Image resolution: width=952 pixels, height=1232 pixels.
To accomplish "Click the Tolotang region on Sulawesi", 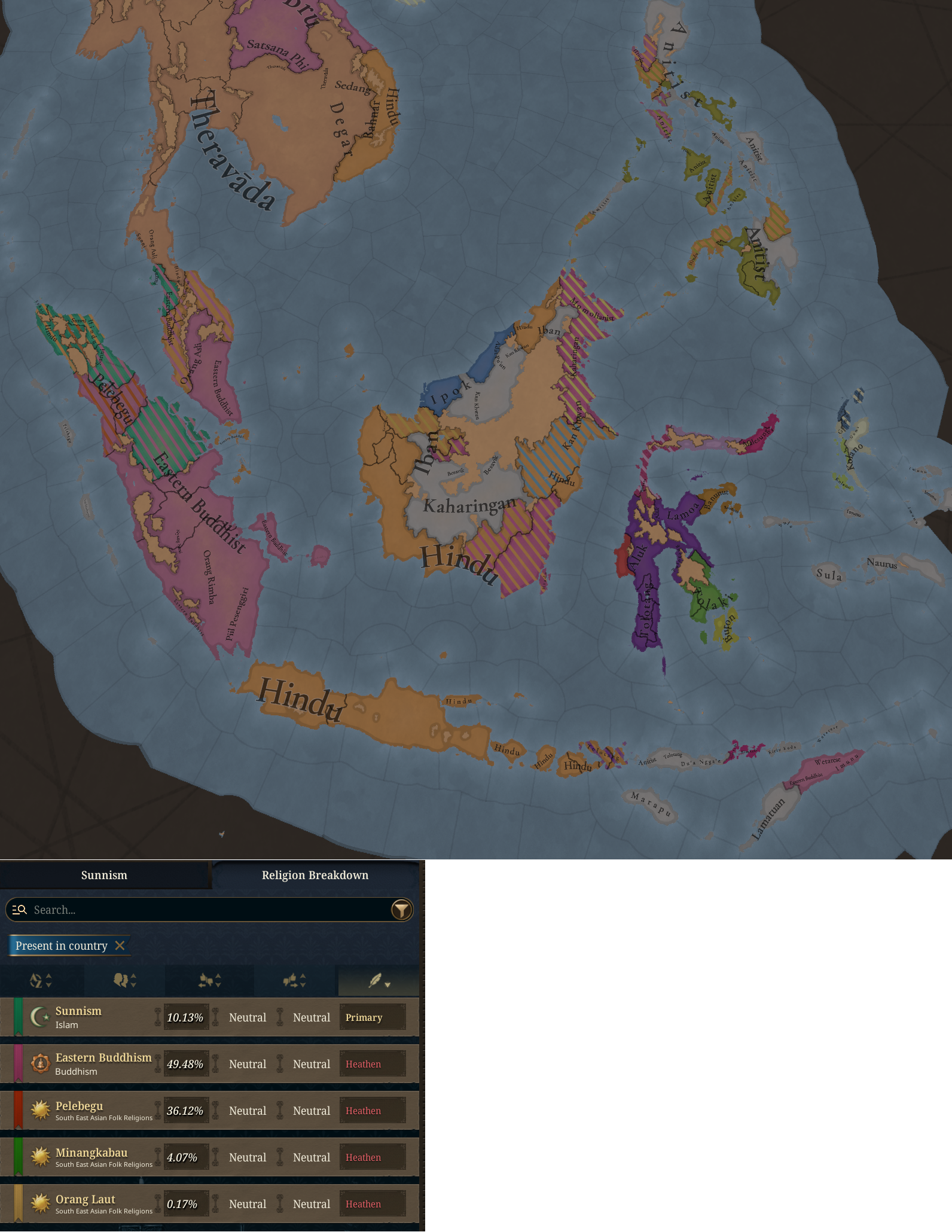I will pyautogui.click(x=645, y=610).
